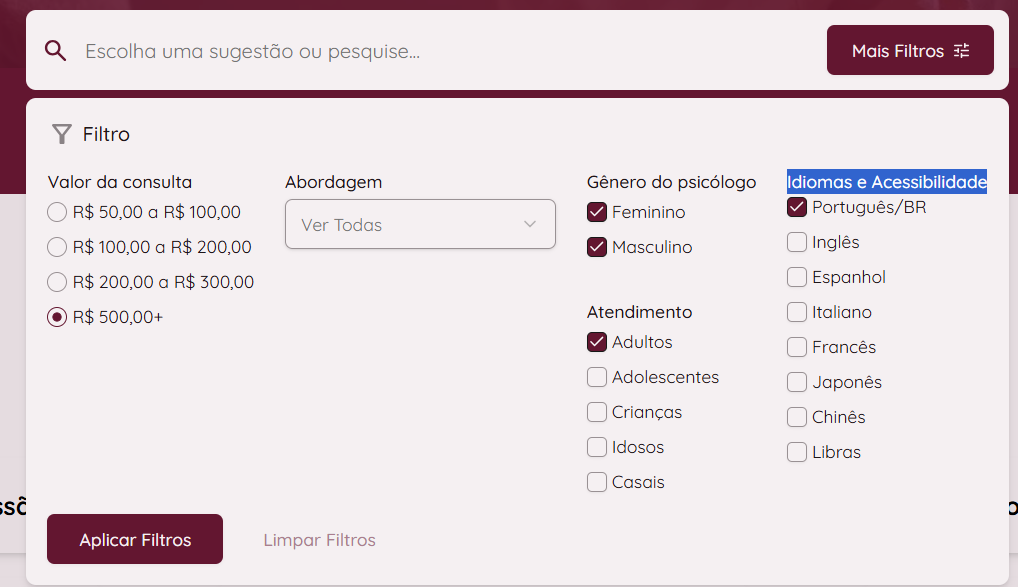Image resolution: width=1018 pixels, height=587 pixels.
Task: Expand the Abordagem dropdown chevron
Action: click(530, 224)
